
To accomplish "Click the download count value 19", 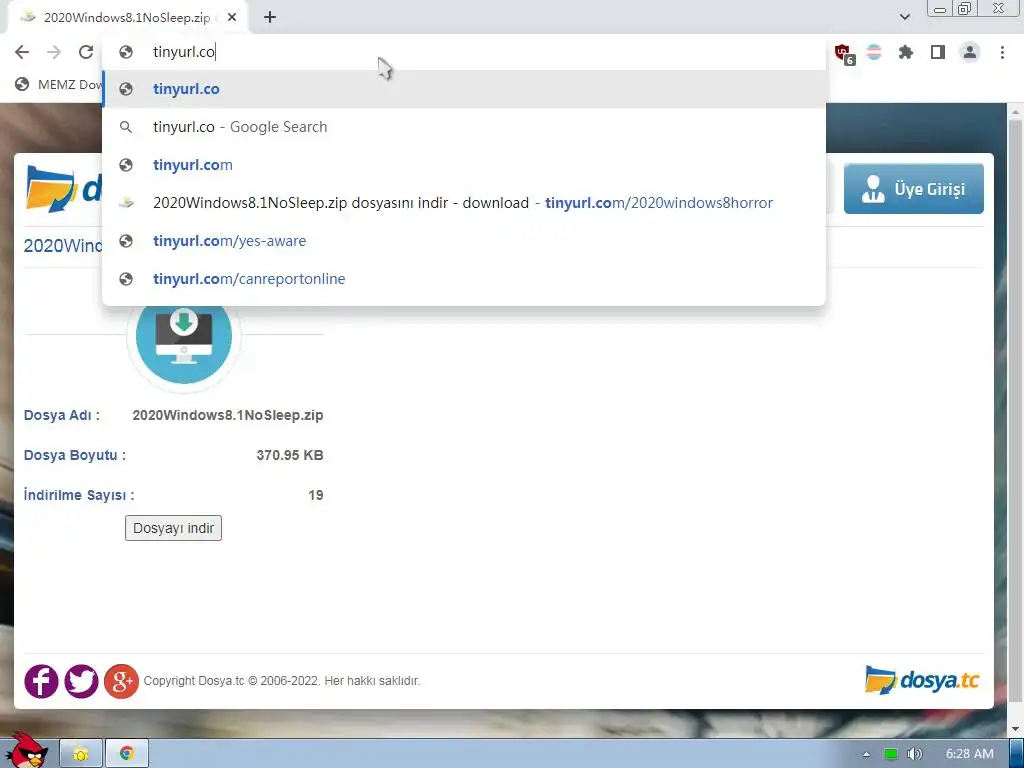I will pyautogui.click(x=315, y=495).
